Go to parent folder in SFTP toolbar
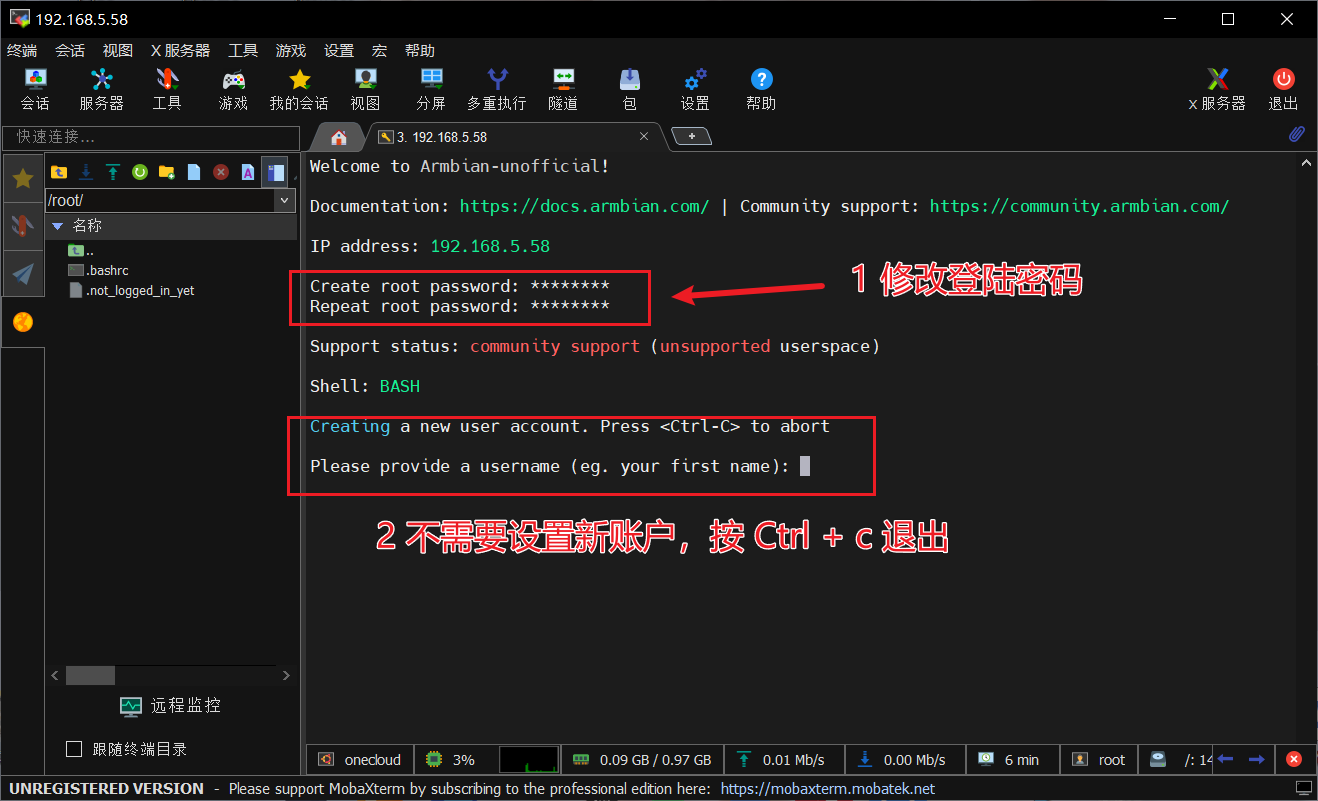 click(59, 172)
